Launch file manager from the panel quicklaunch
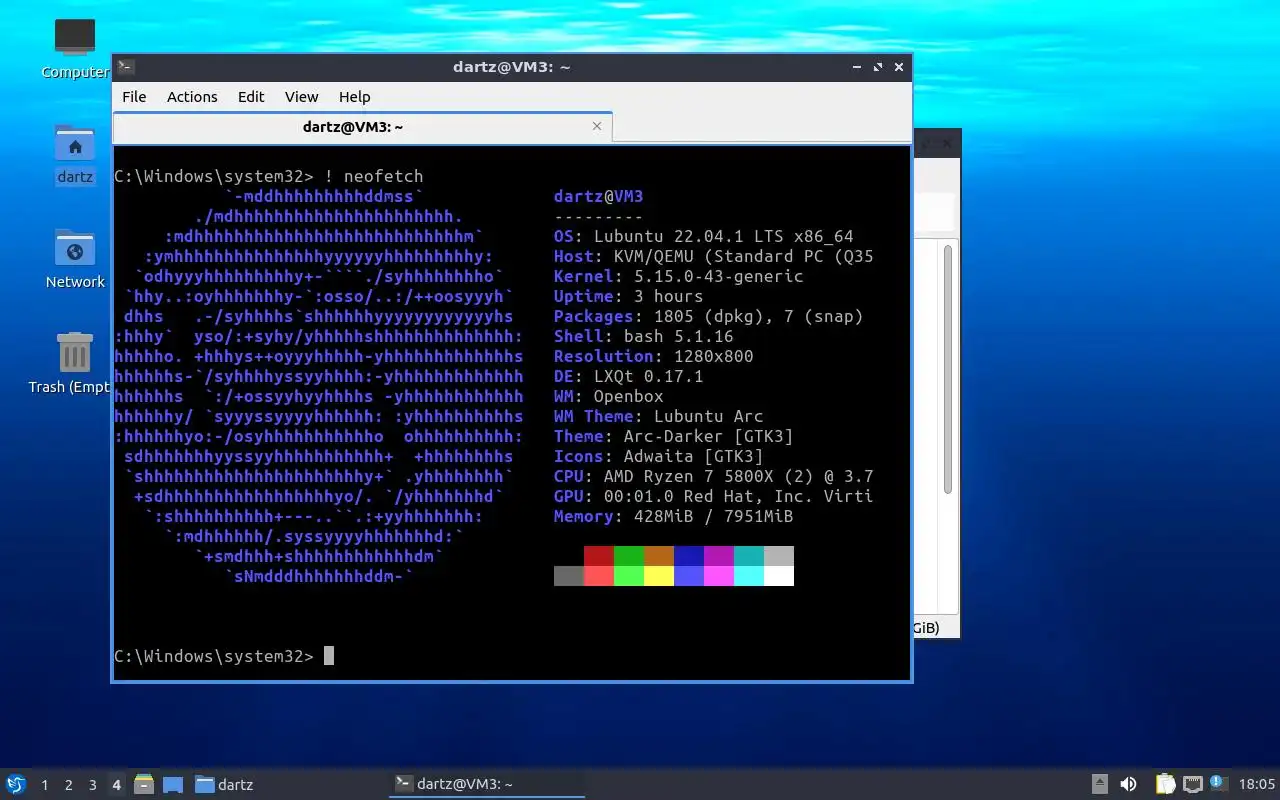Screen dimensions: 1280x800 coord(144,784)
